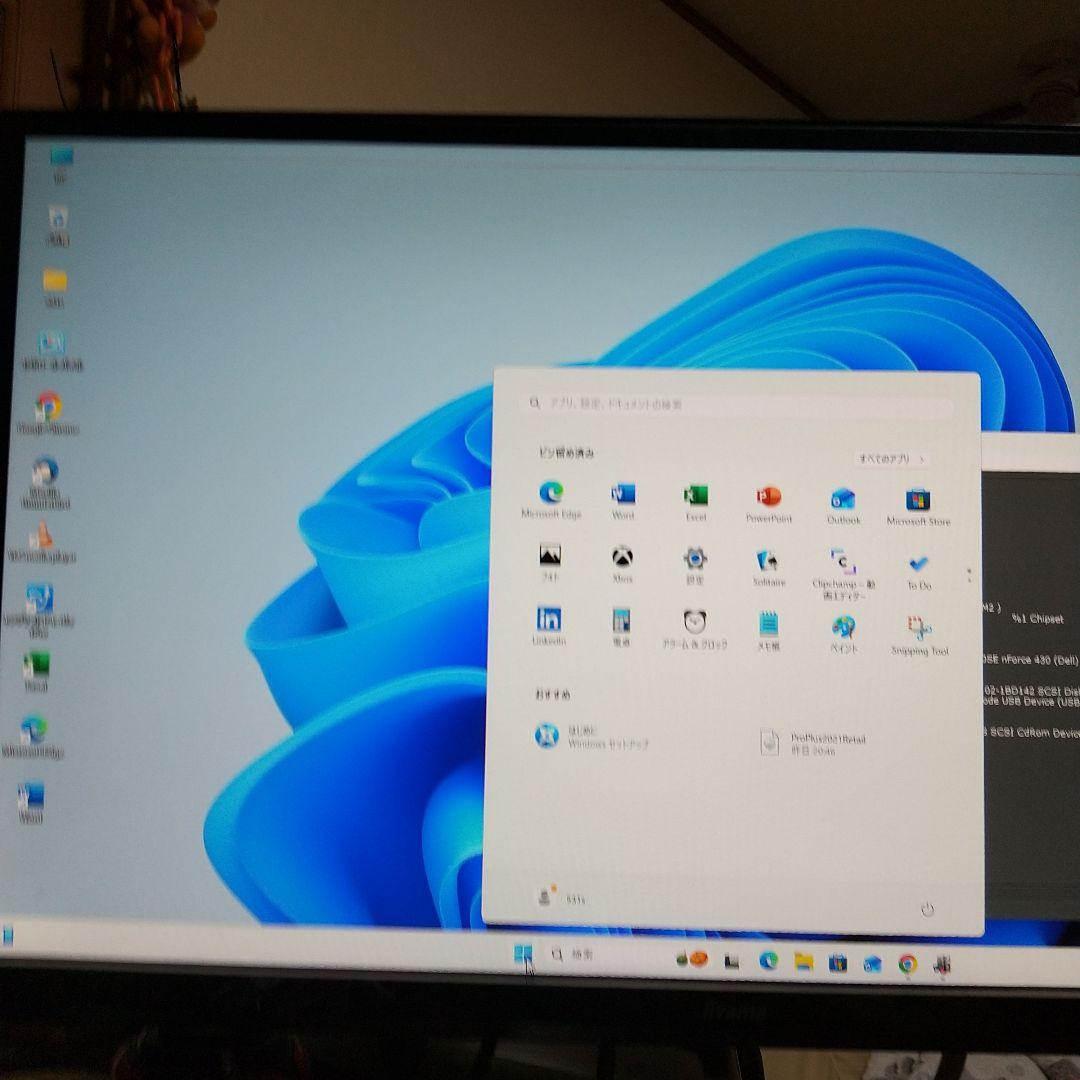Open Excel in the pinned apps
The width and height of the screenshot is (1080, 1080).
(696, 501)
